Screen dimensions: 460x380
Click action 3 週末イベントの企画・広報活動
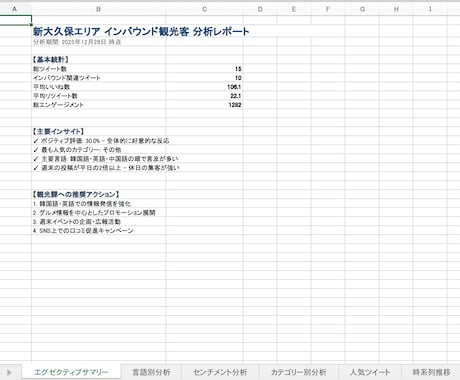click(77, 222)
